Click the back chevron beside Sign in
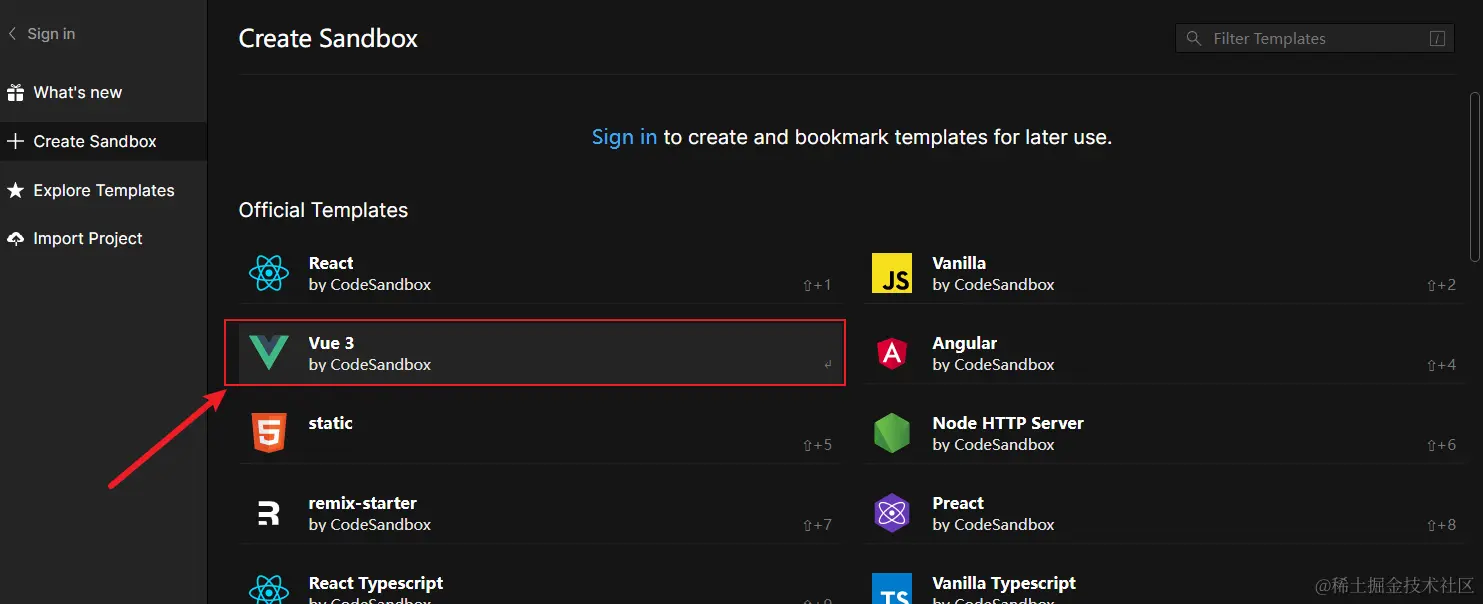The height and width of the screenshot is (604, 1483). pyautogui.click(x=13, y=33)
